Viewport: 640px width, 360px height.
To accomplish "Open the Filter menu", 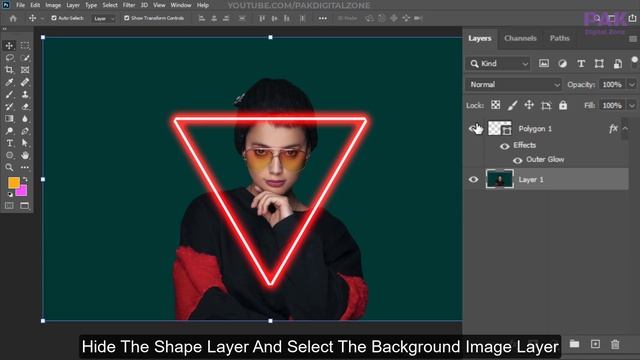I will (129, 5).
